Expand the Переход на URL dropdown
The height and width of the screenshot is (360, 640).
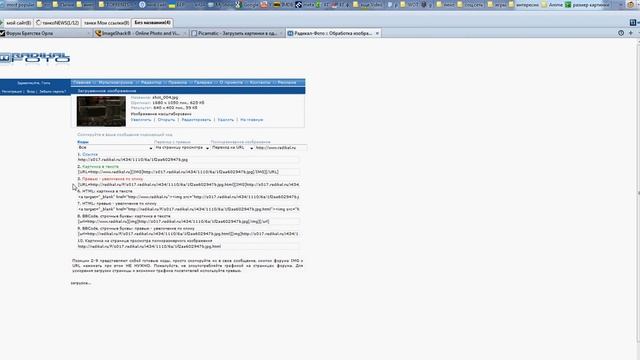232,148
